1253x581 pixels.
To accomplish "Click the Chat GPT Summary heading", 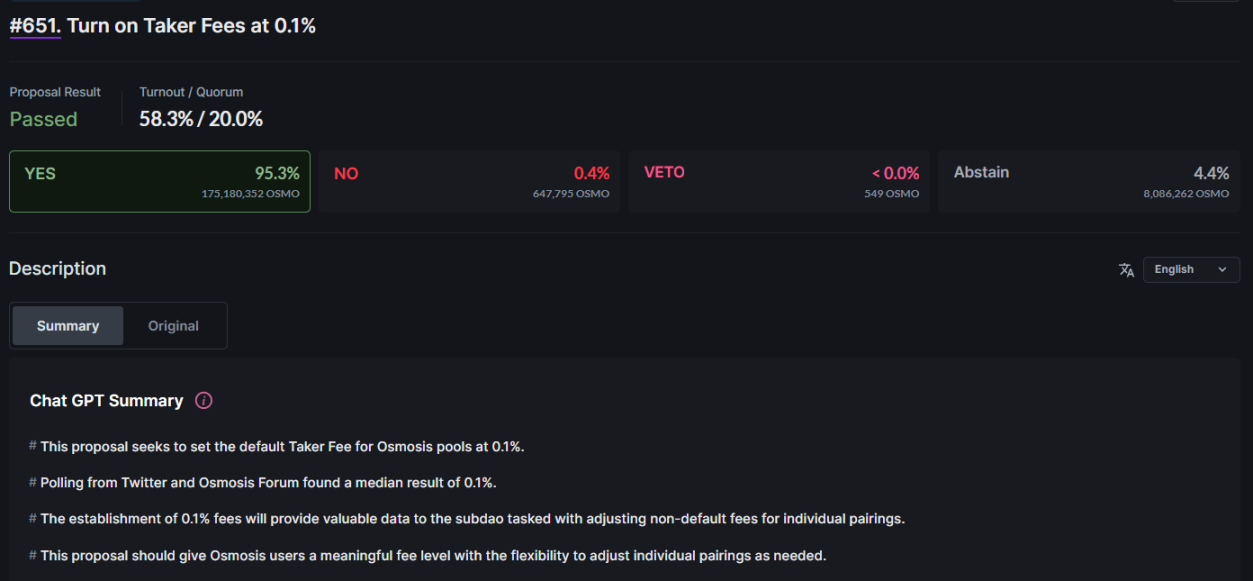I will 106,401.
